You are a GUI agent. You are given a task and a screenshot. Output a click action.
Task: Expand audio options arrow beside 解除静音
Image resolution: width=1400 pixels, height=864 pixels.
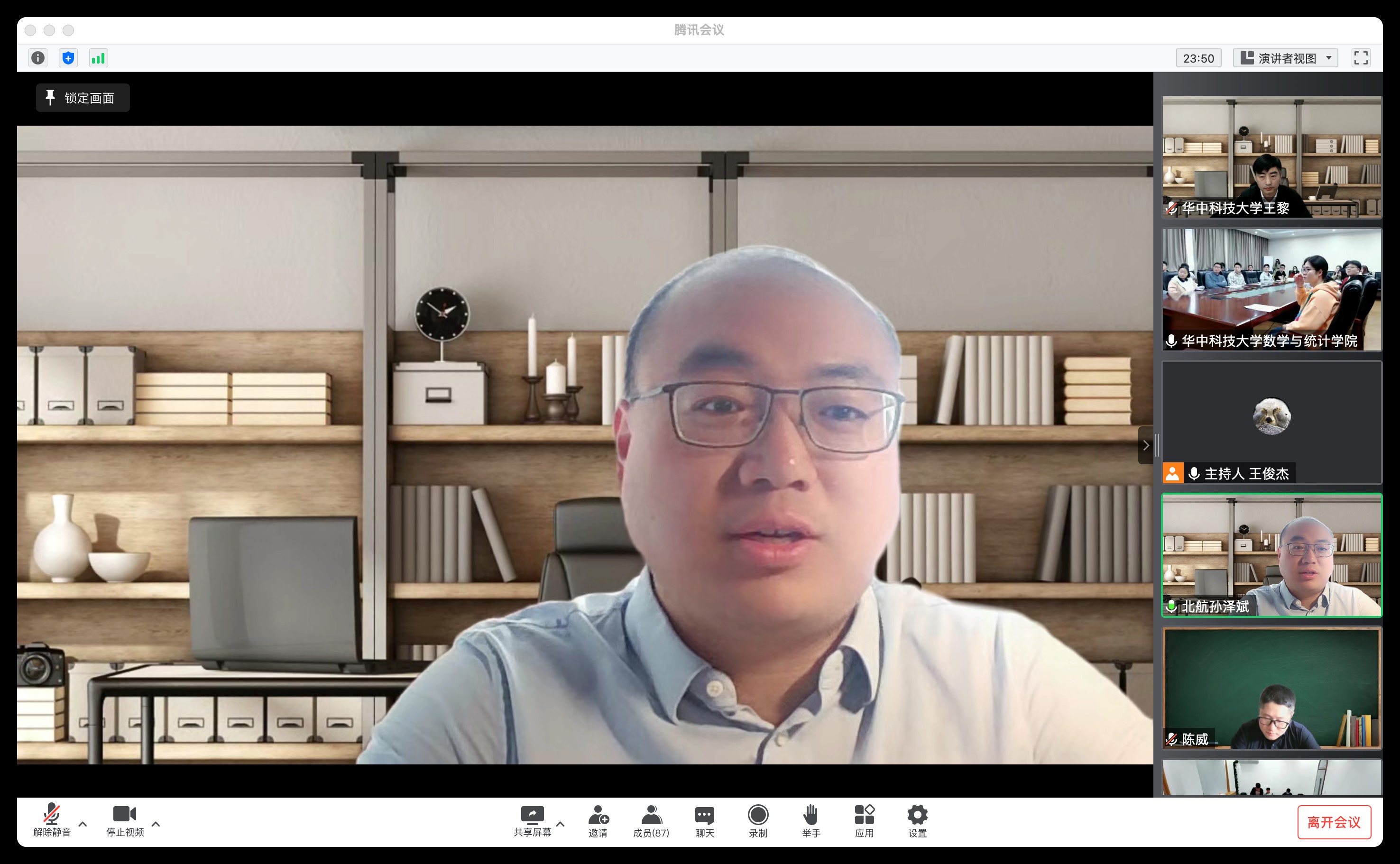(83, 824)
